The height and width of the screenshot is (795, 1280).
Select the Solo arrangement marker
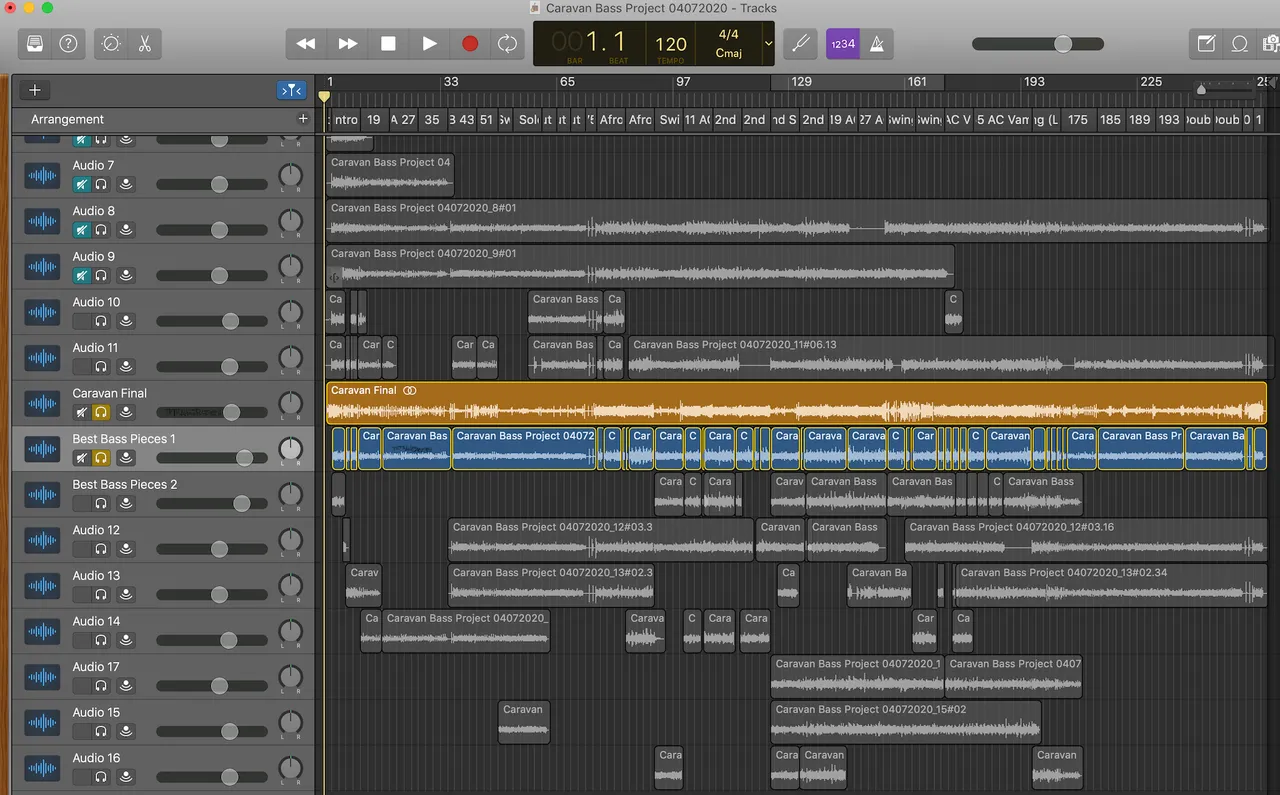[529, 120]
